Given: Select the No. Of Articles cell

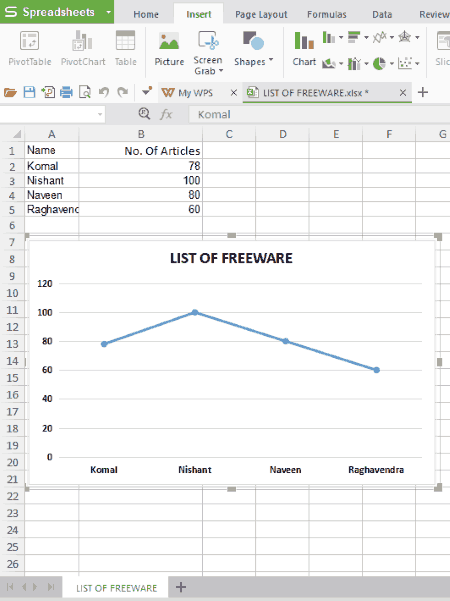Looking at the screenshot, I should 141,151.
